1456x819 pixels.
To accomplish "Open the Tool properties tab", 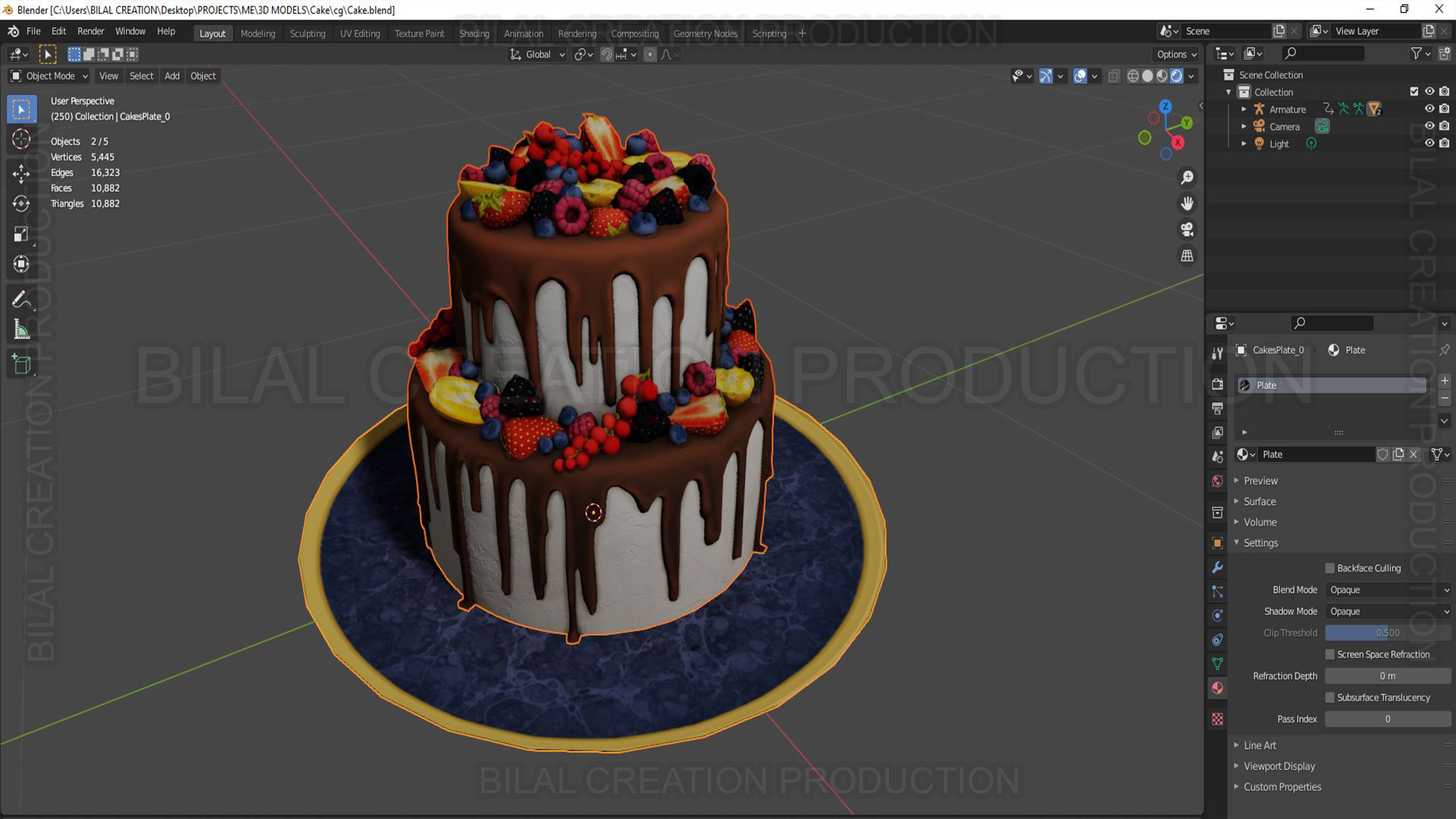I will pos(1218,353).
